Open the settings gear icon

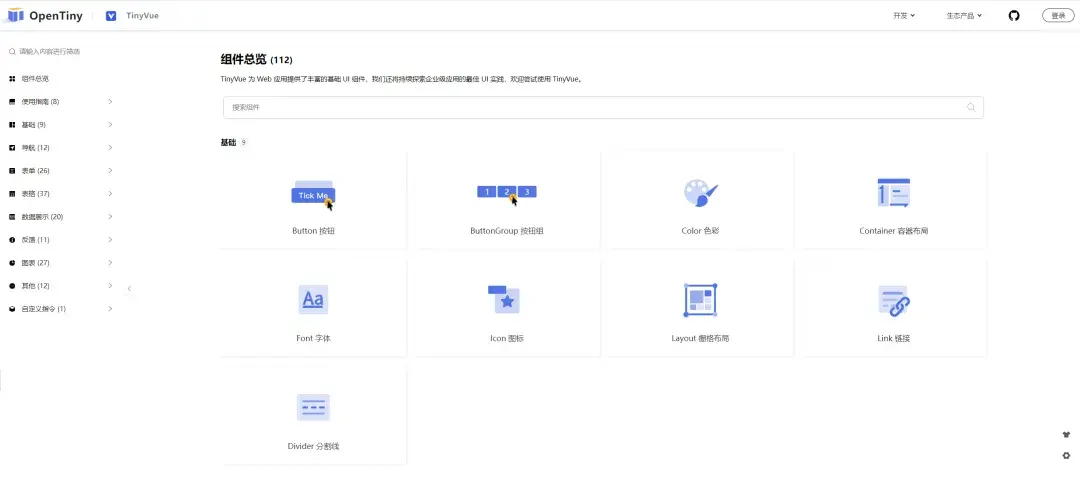pos(1066,455)
